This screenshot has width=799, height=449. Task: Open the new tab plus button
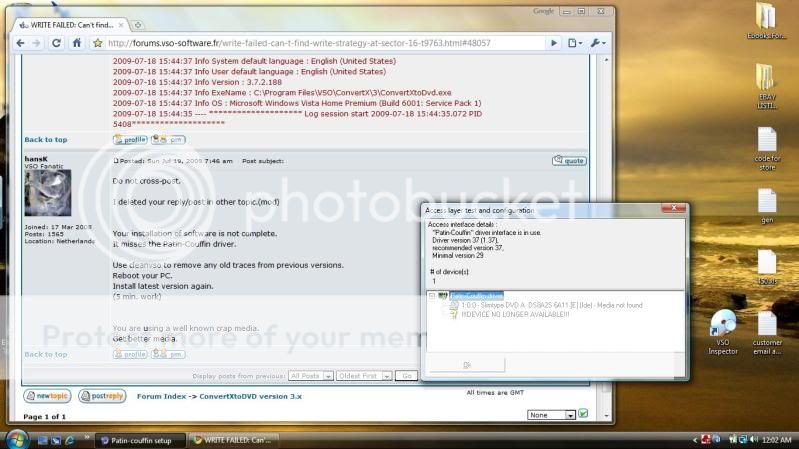tap(138, 24)
